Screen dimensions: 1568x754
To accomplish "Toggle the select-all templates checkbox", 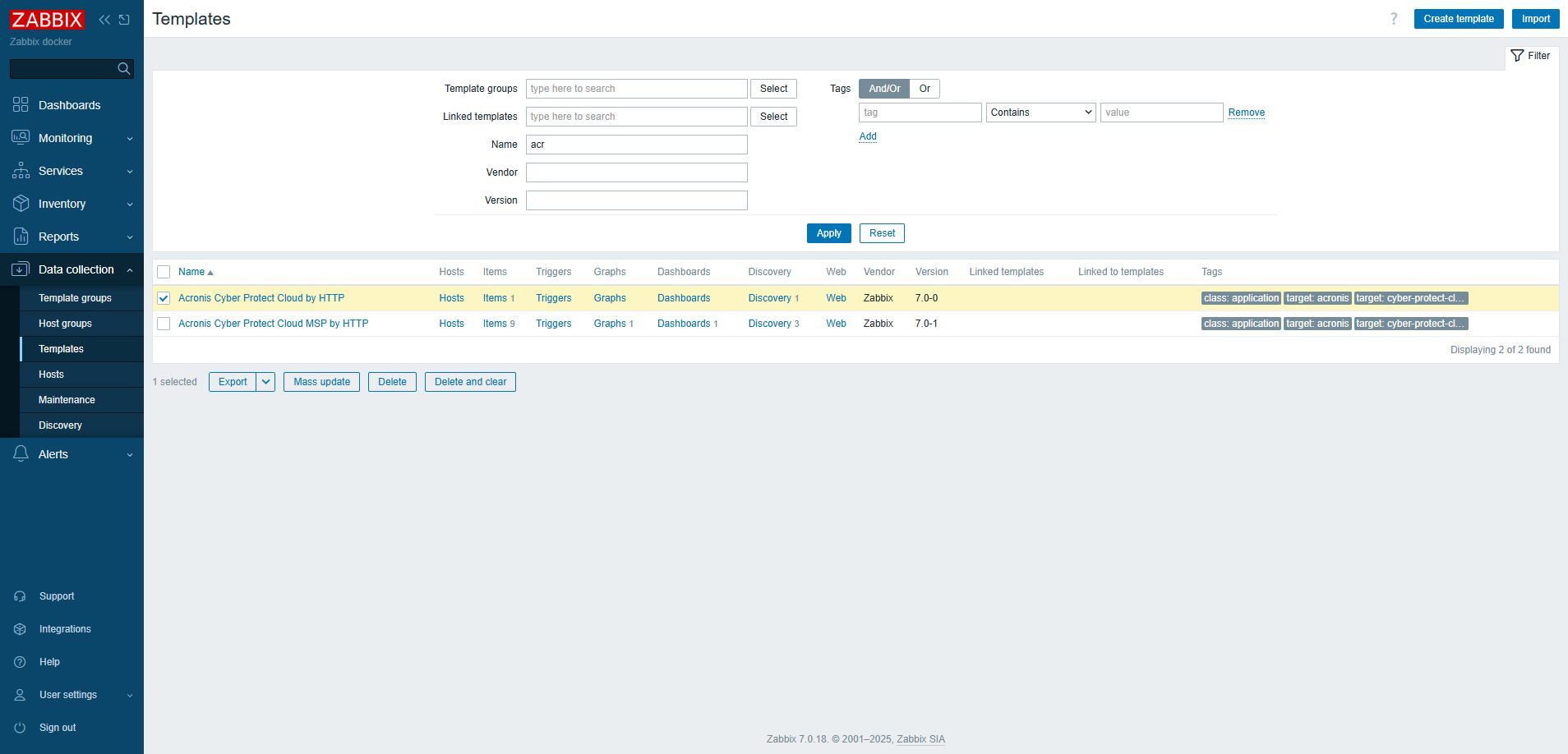I will [x=164, y=272].
